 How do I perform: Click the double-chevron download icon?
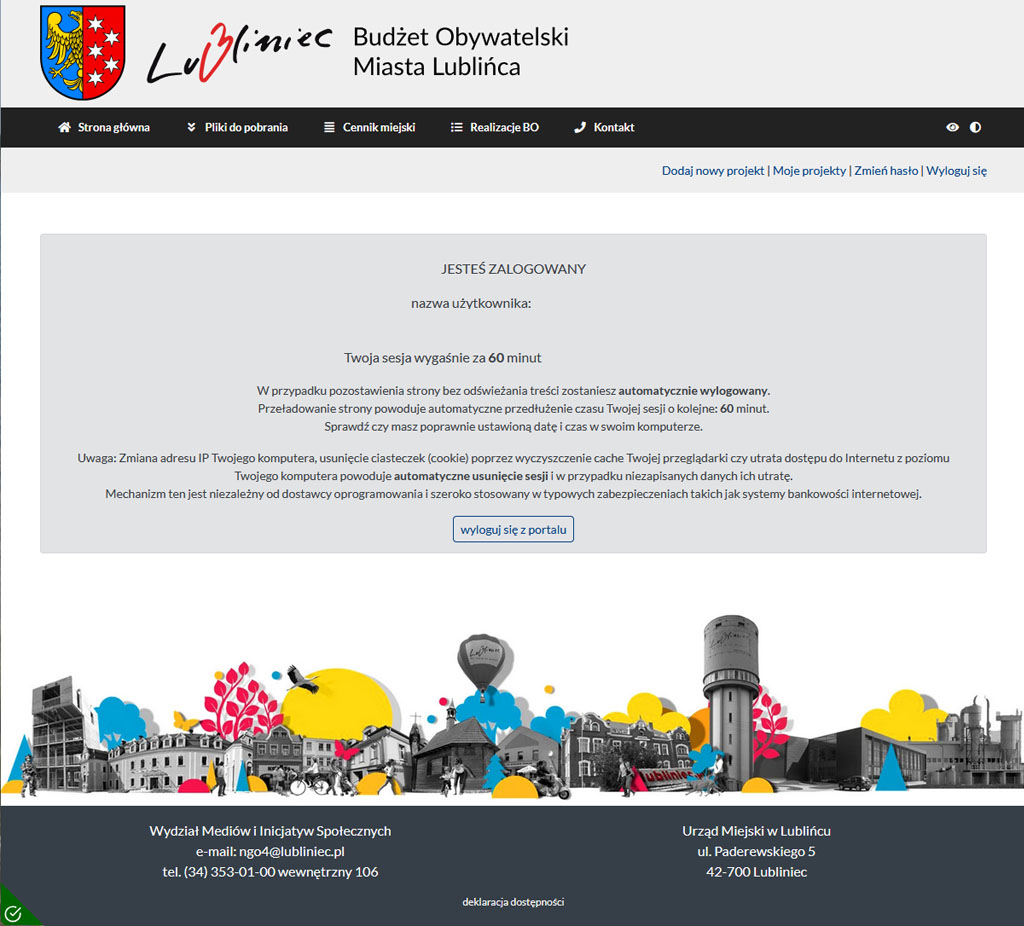point(191,128)
